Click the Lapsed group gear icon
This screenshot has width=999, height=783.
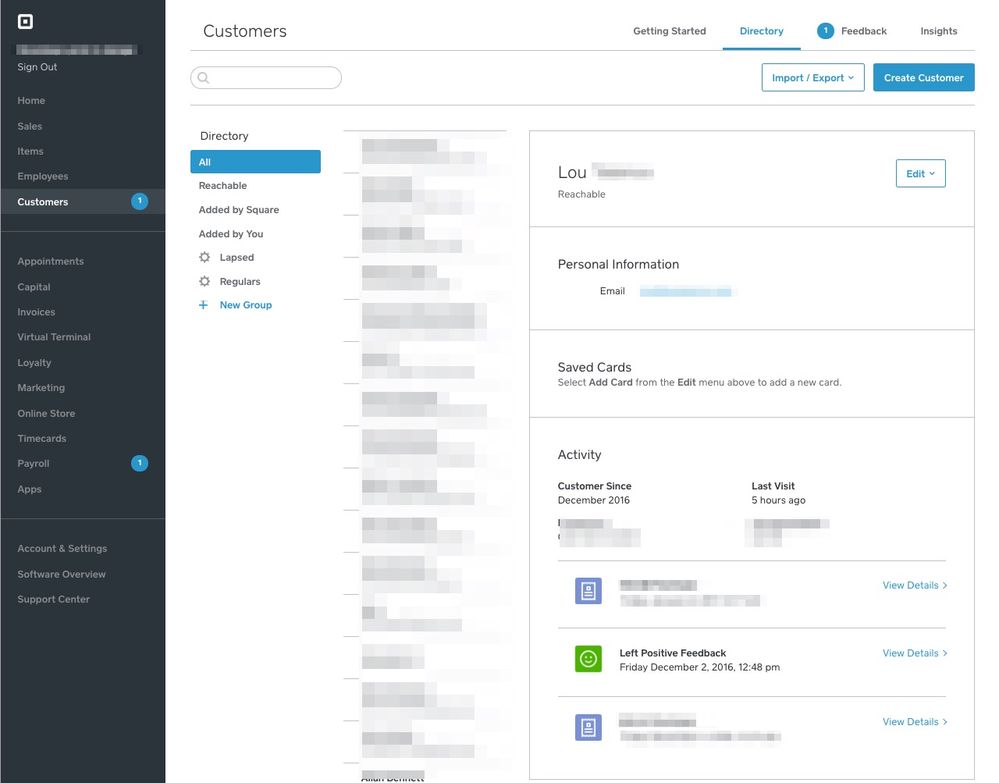(x=205, y=257)
